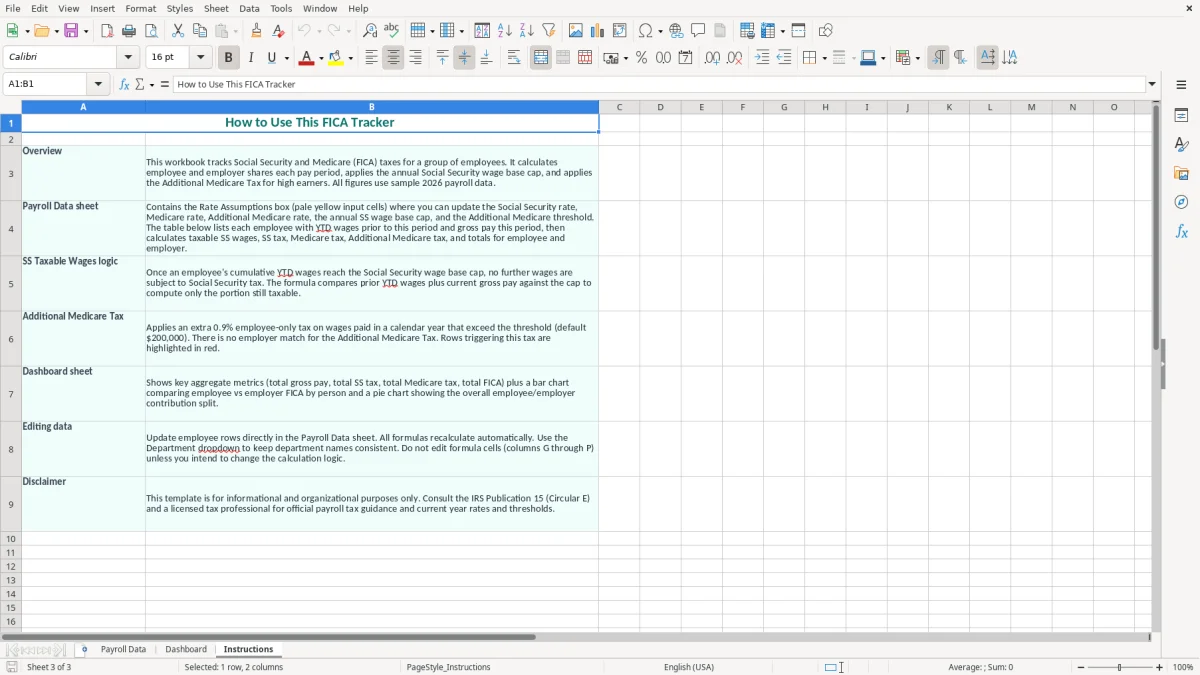Toggle Wrap Text
The image size is (1200, 675).
[514, 58]
